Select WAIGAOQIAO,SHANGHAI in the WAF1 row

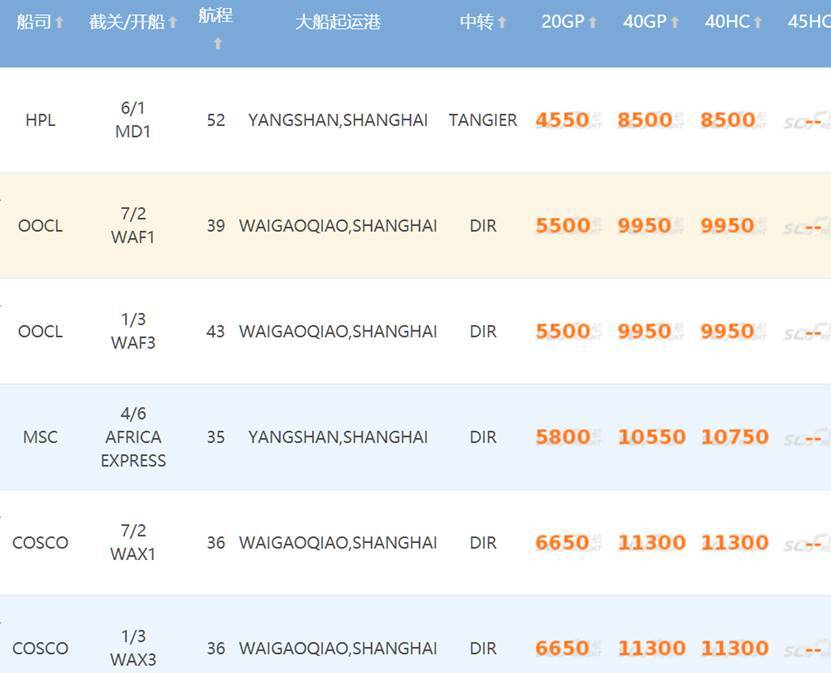(338, 226)
